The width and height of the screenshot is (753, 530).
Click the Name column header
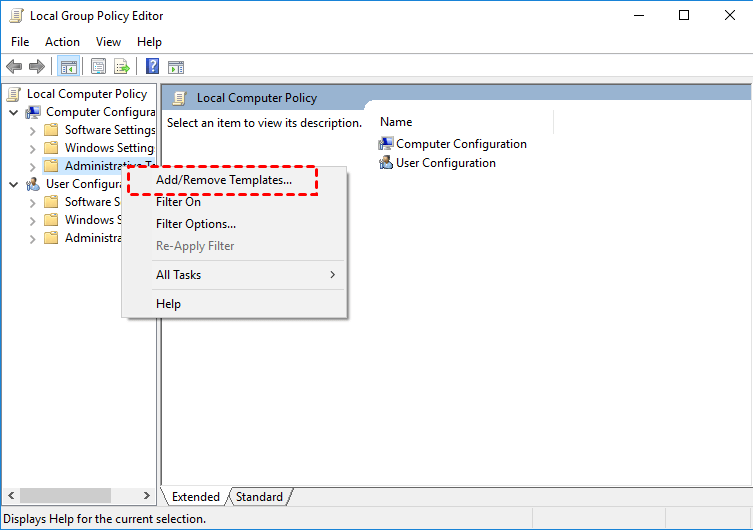click(465, 122)
